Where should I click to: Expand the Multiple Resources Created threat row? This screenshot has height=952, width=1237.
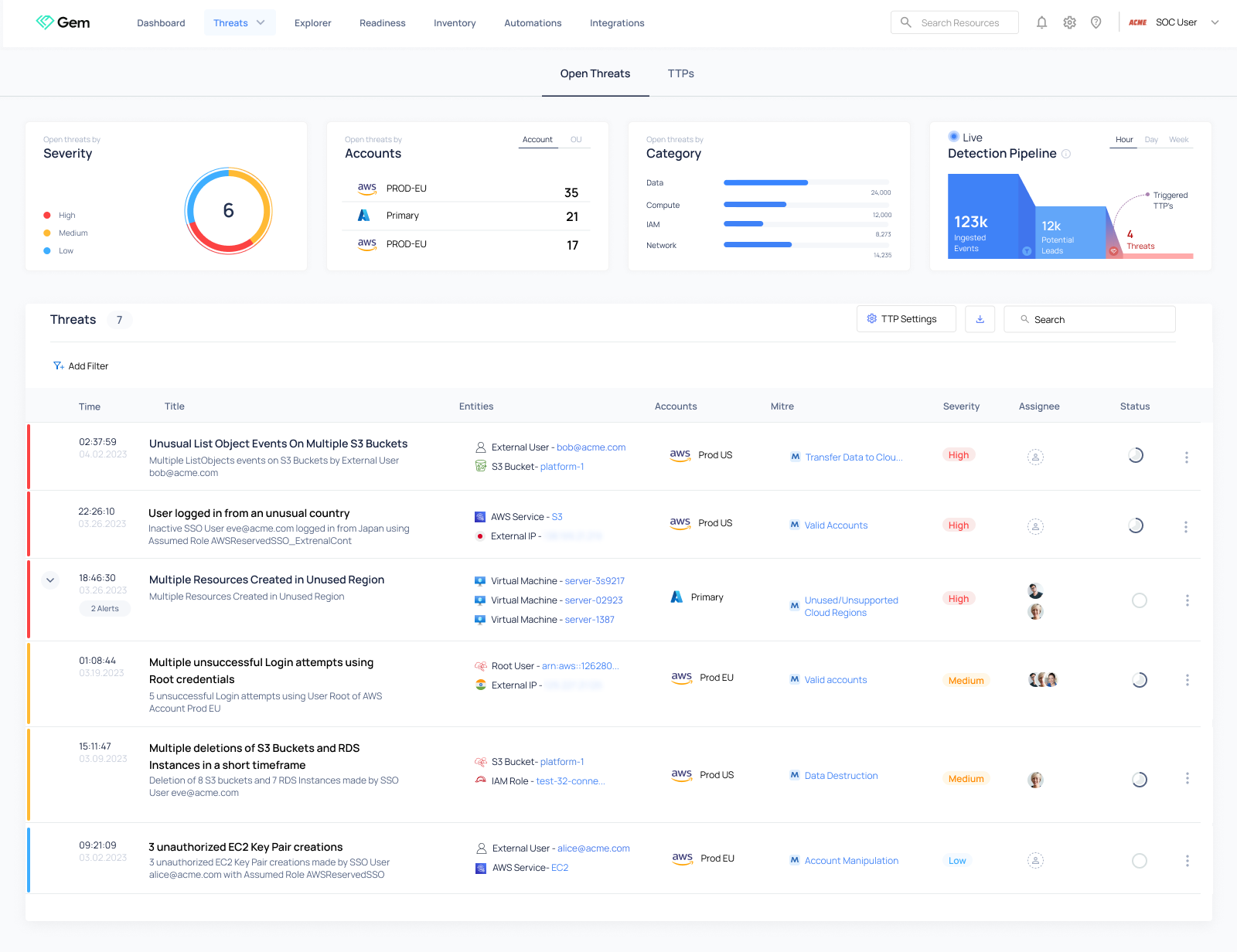tap(50, 580)
